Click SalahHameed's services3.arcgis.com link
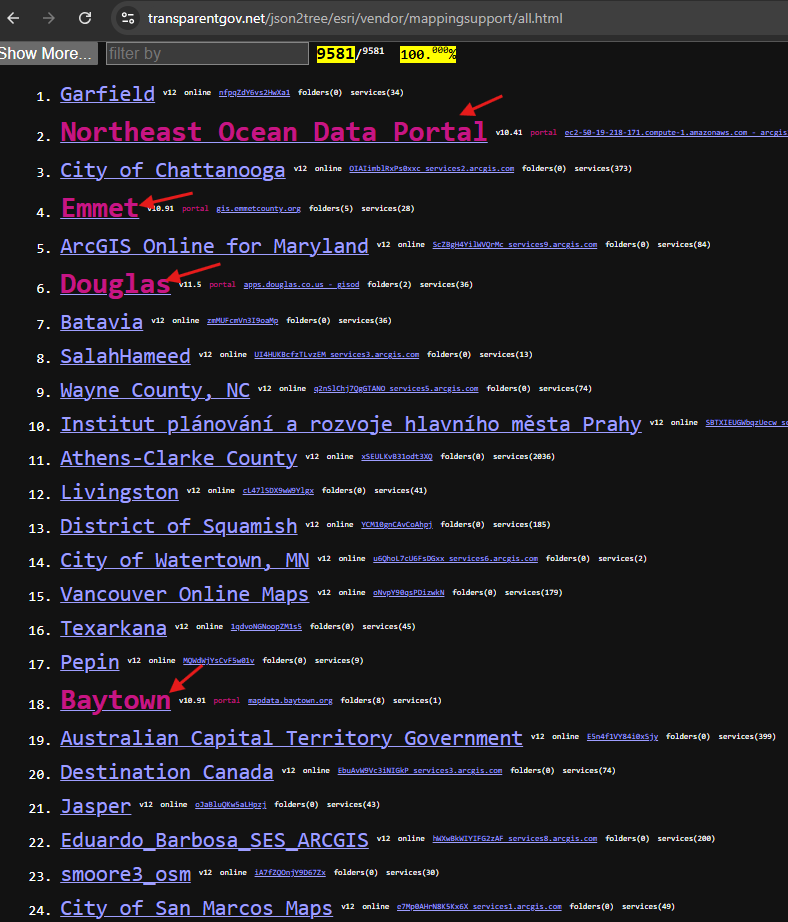788x922 pixels. point(337,355)
